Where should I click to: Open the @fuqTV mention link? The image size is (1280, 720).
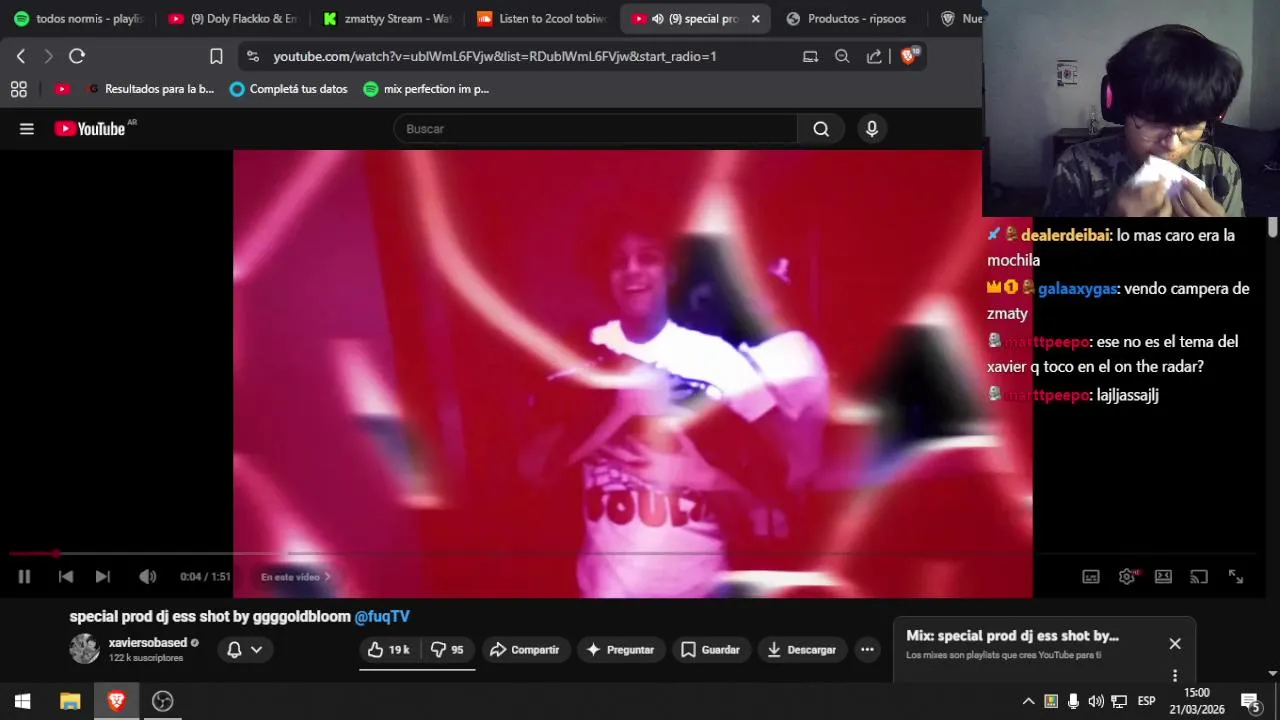tap(382, 617)
